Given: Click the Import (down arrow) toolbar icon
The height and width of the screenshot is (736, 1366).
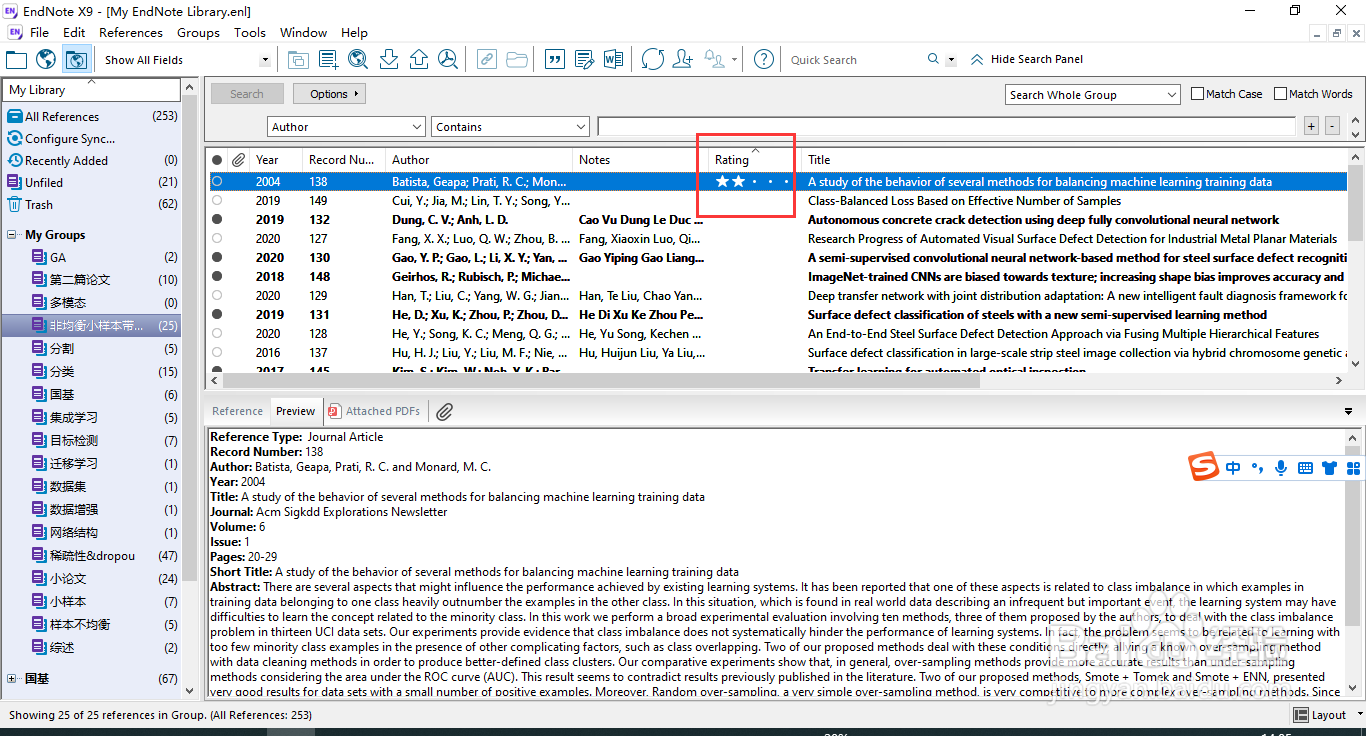Looking at the screenshot, I should click(389, 59).
